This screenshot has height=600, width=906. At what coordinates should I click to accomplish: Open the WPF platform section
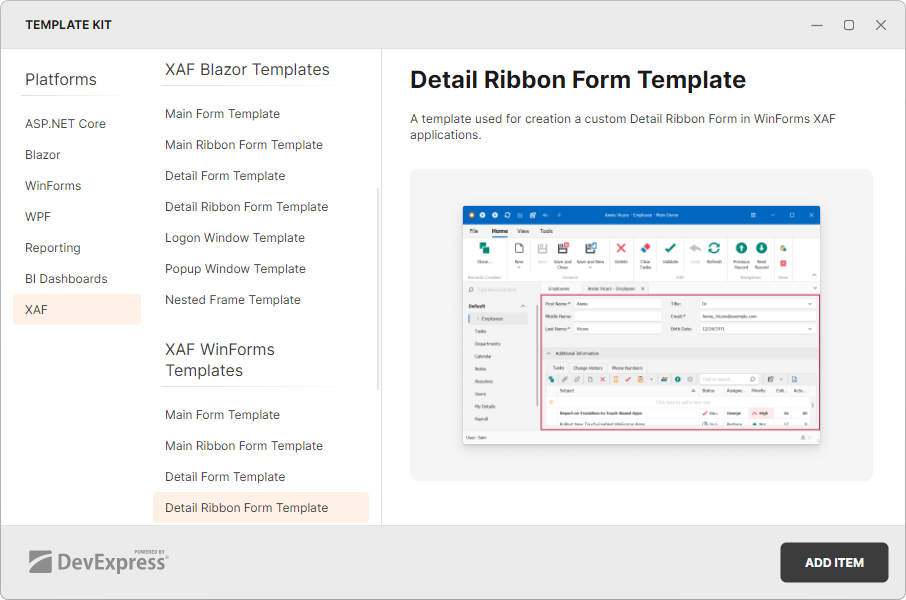click(37, 216)
